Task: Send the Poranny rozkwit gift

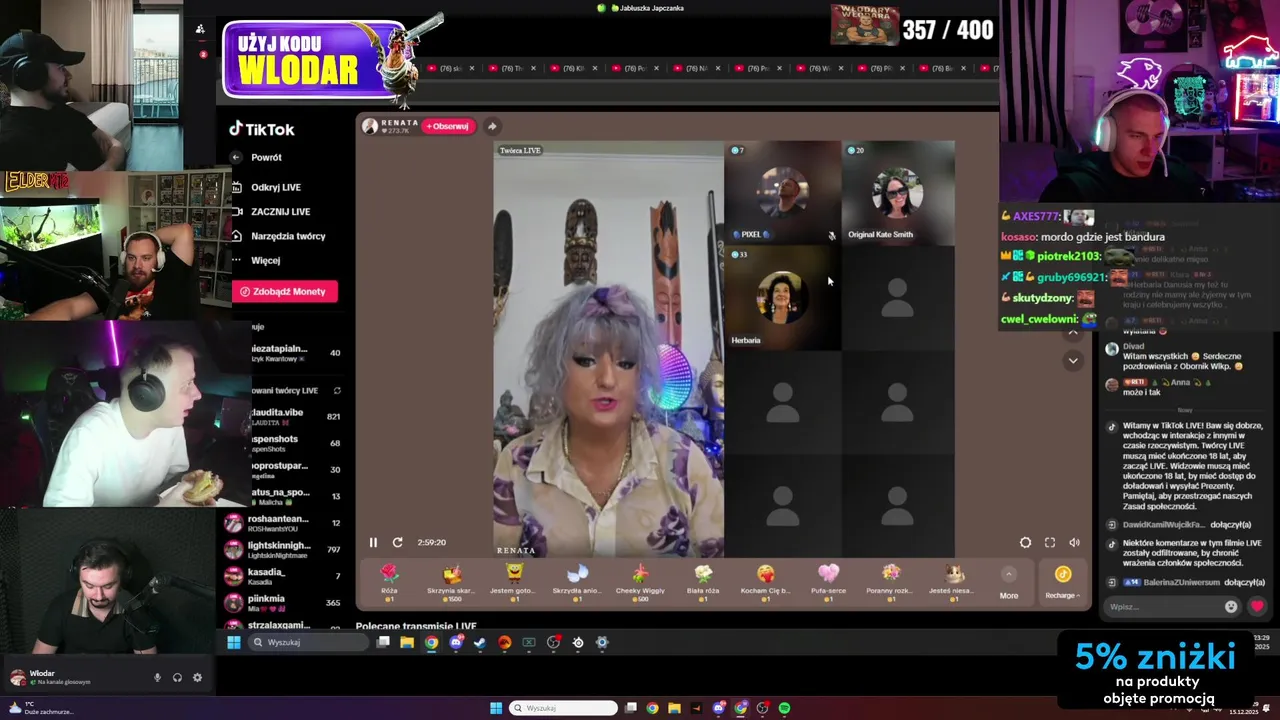Action: coord(891,580)
